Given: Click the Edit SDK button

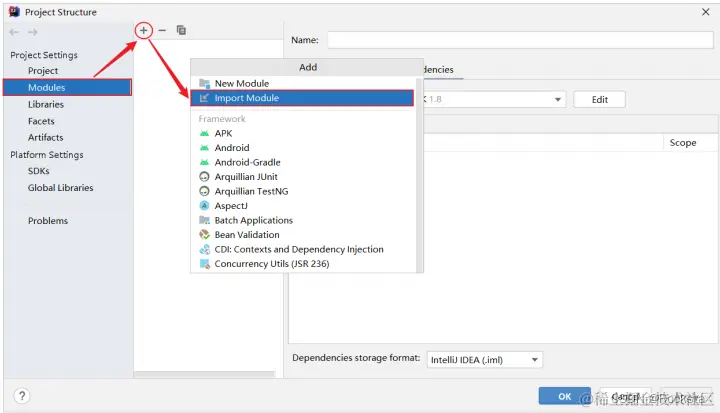Looking at the screenshot, I should click(x=599, y=99).
